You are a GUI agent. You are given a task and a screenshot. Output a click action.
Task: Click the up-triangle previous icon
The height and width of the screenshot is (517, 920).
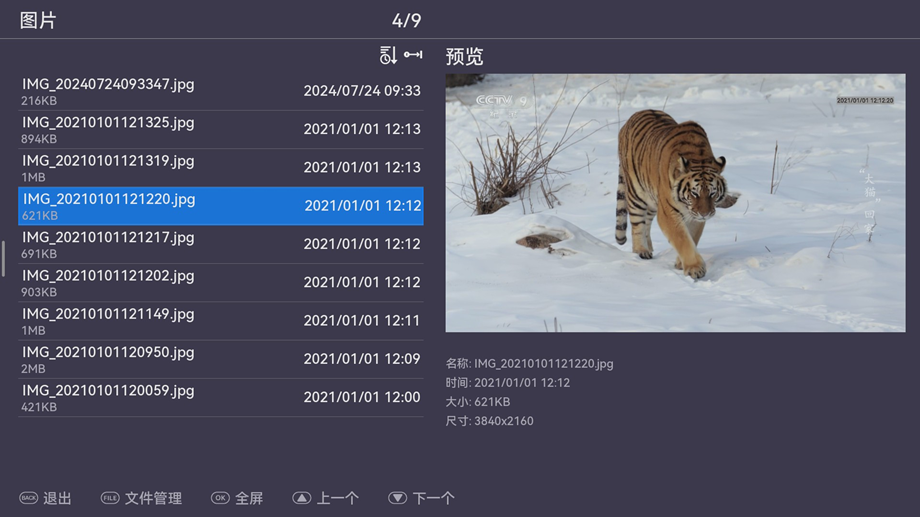pos(301,498)
